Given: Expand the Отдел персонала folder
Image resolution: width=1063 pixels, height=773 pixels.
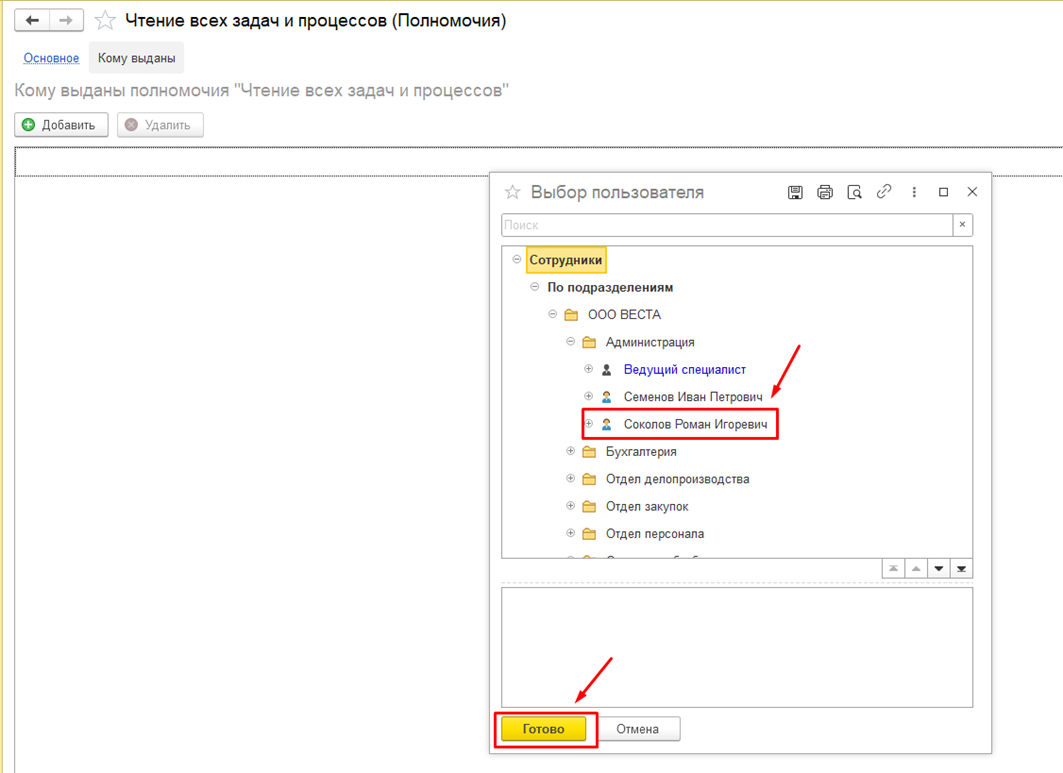Looking at the screenshot, I should pos(571,534).
